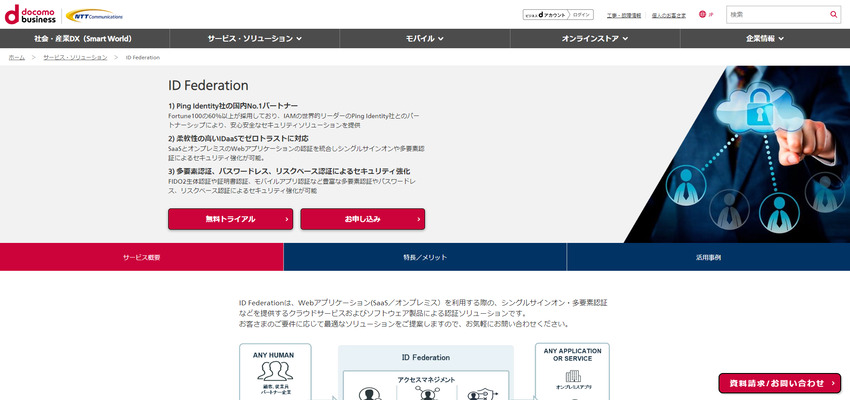The width and height of the screenshot is (850, 400).
Task: Open the d account login button
Action: [558, 15]
